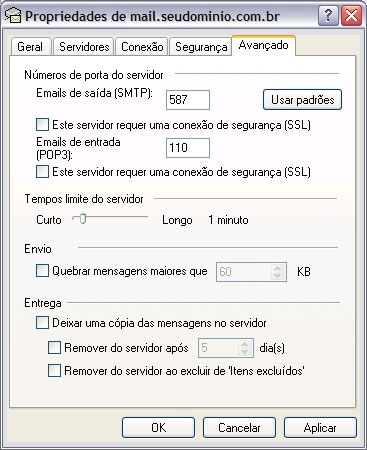Screen dimensions: 367x450
Task: Toggle Remover ao excluir de Itens excluídos
Action: (x=54, y=371)
